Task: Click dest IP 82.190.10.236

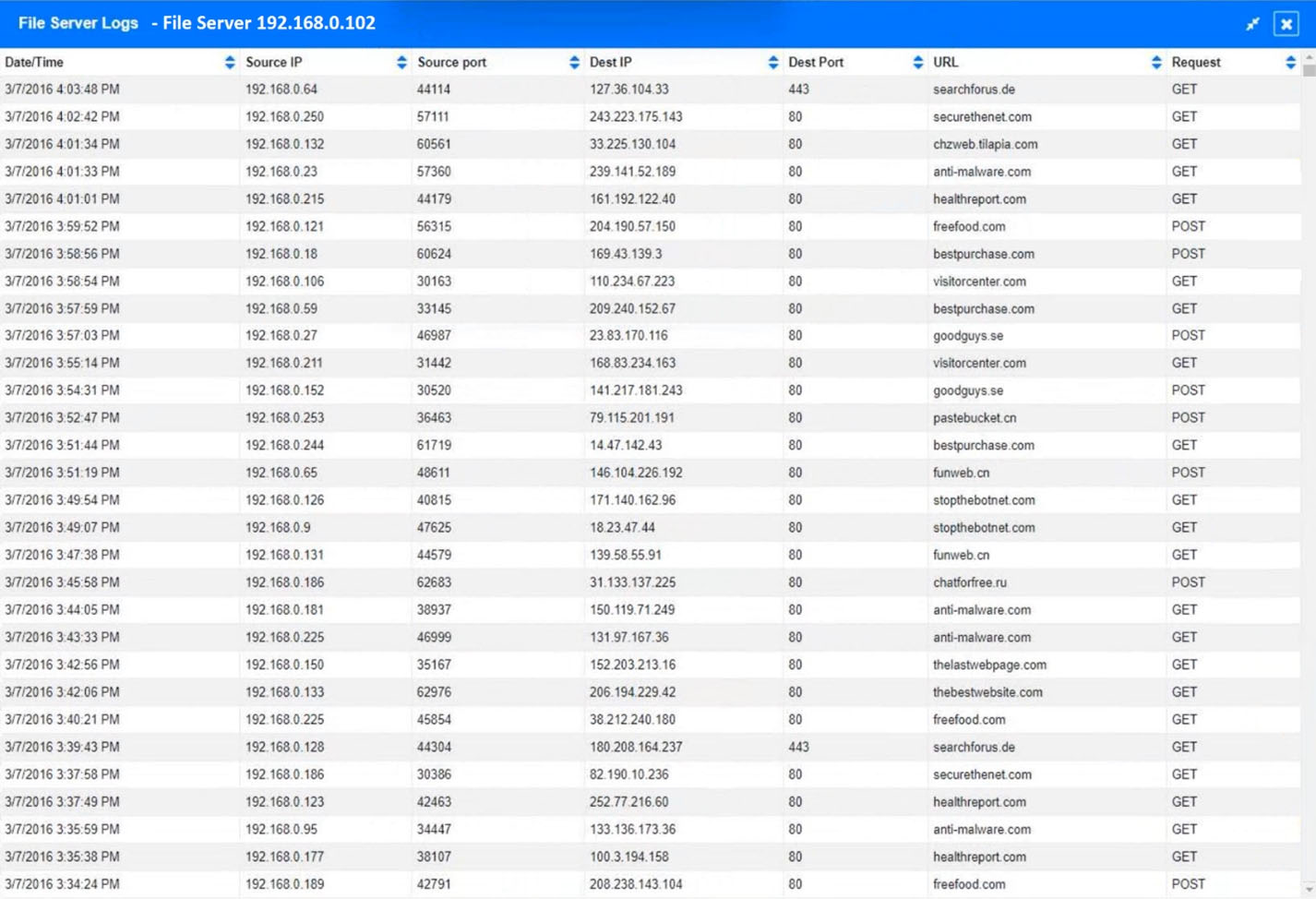Action: click(x=628, y=774)
